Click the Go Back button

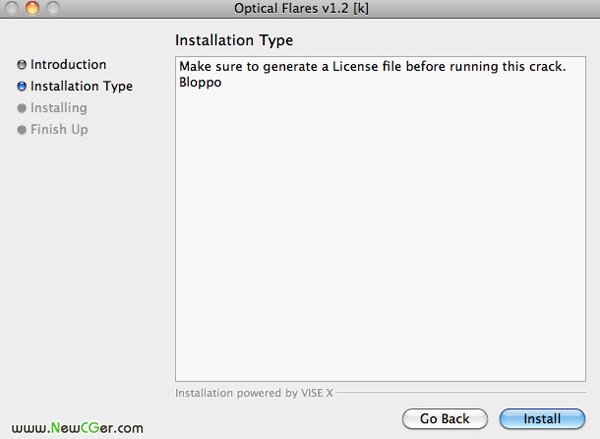coord(445,418)
